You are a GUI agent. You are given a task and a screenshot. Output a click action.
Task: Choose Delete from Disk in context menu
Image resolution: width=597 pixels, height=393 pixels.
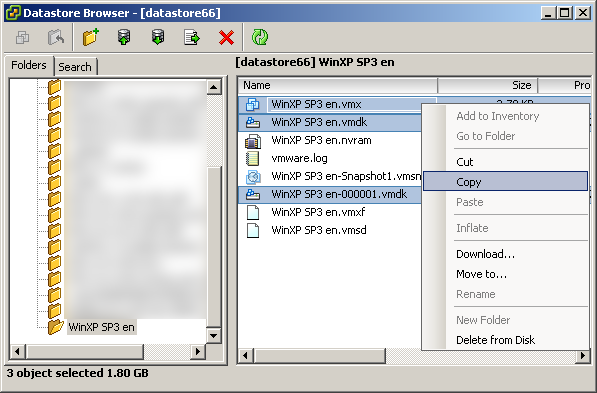(x=506, y=340)
